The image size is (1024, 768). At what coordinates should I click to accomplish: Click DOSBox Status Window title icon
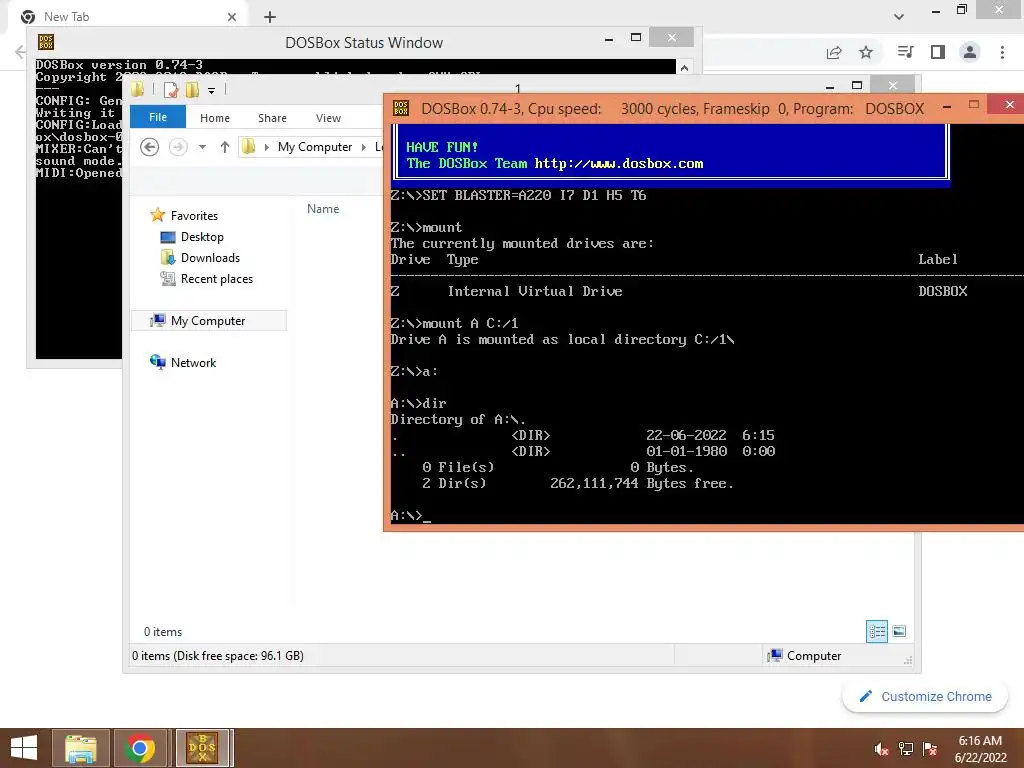tap(46, 42)
